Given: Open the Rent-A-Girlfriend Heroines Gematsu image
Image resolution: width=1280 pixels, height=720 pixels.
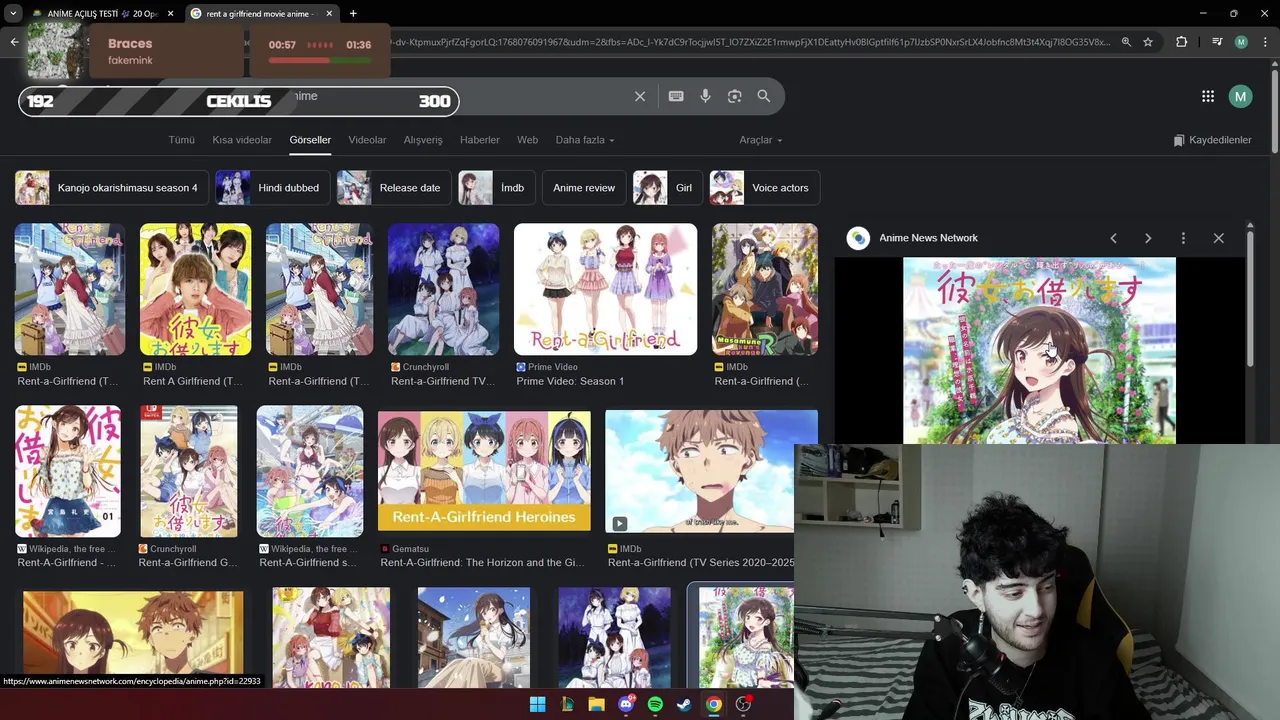Looking at the screenshot, I should click(x=484, y=471).
